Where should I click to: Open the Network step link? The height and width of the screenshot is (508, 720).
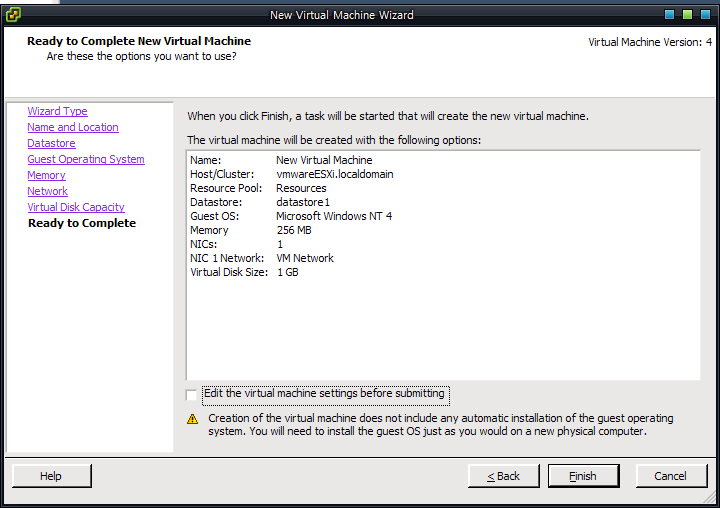pos(48,191)
